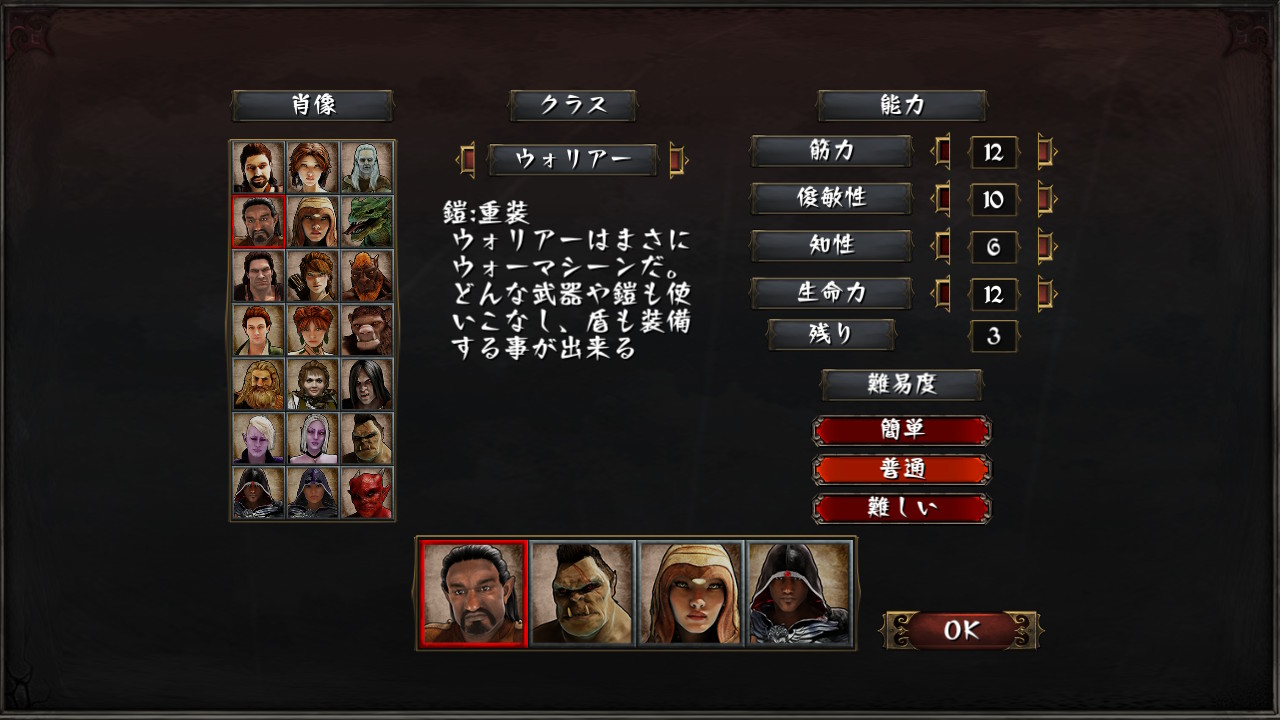Set difficulty to 簡単 (easy)
1280x720 pixels.
902,430
